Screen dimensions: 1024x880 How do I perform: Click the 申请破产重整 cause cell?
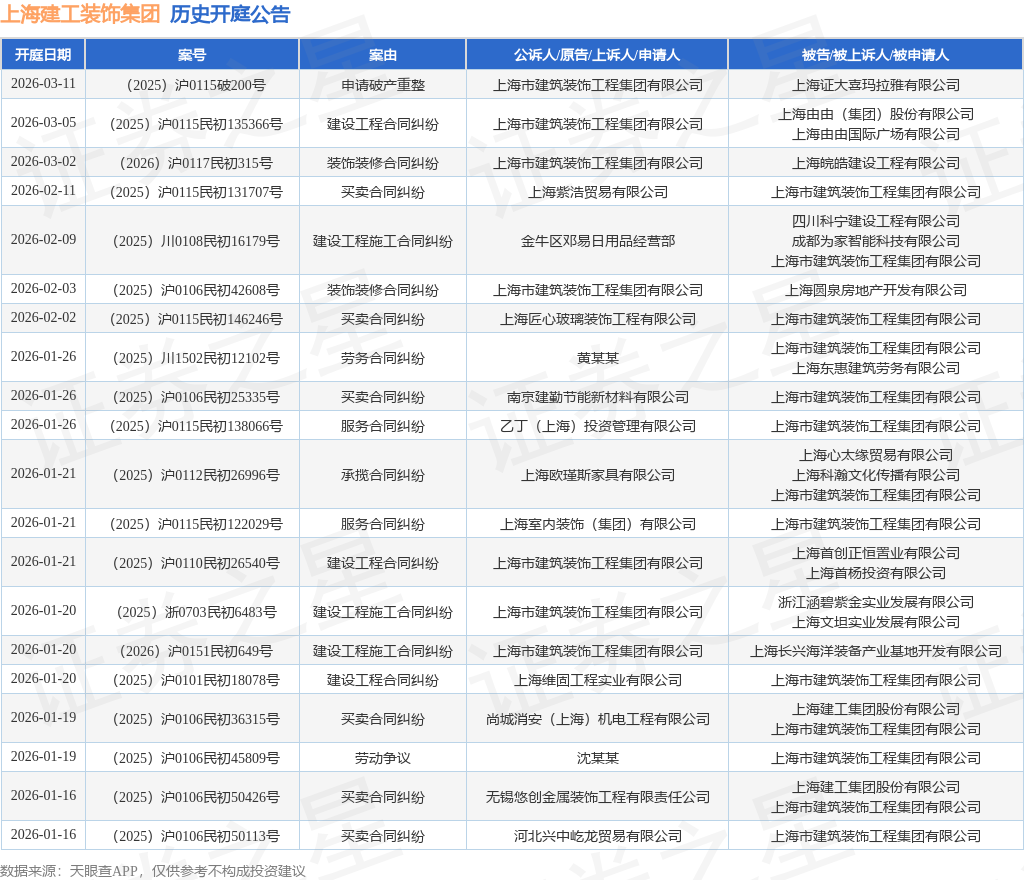point(383,85)
